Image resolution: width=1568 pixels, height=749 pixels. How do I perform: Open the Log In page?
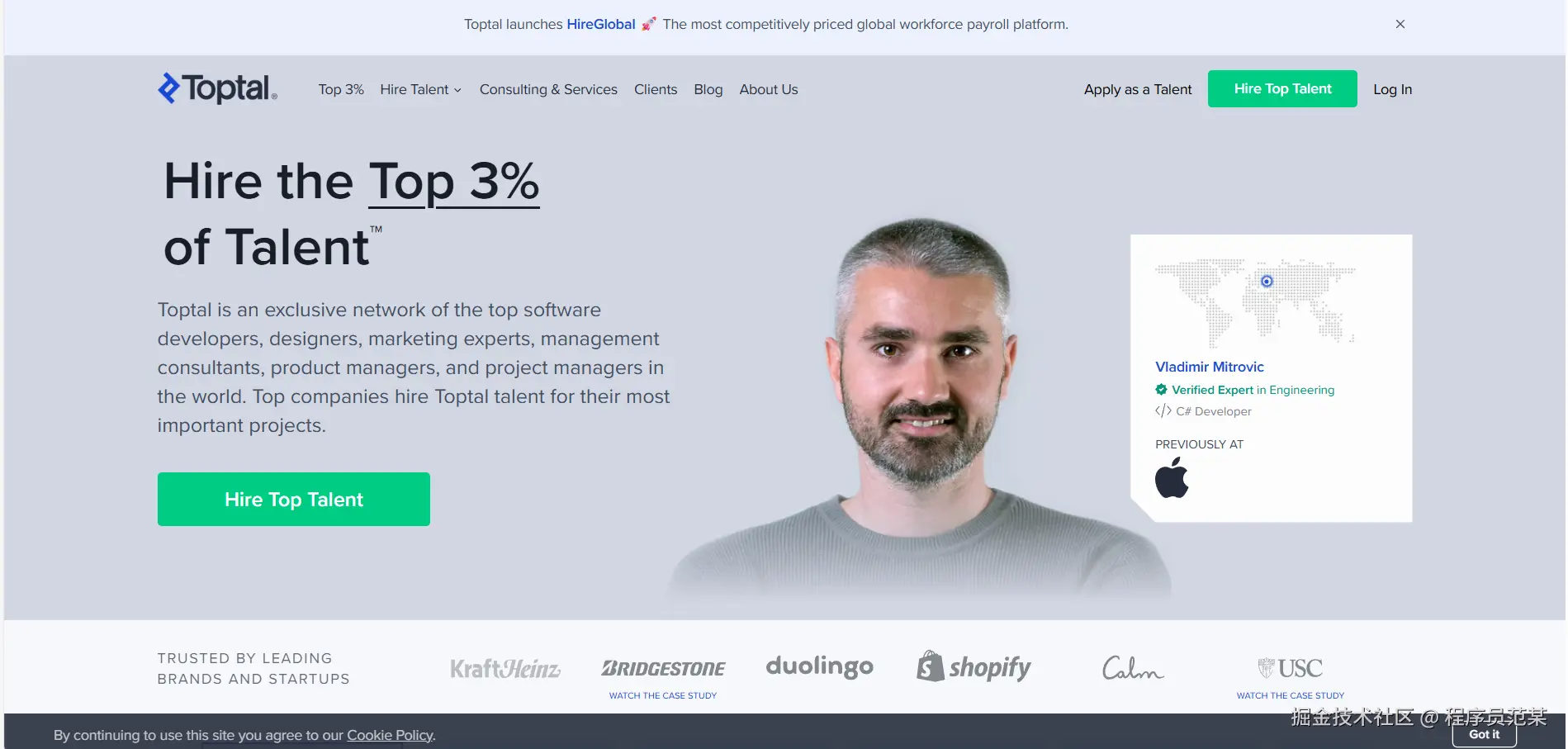(x=1392, y=89)
